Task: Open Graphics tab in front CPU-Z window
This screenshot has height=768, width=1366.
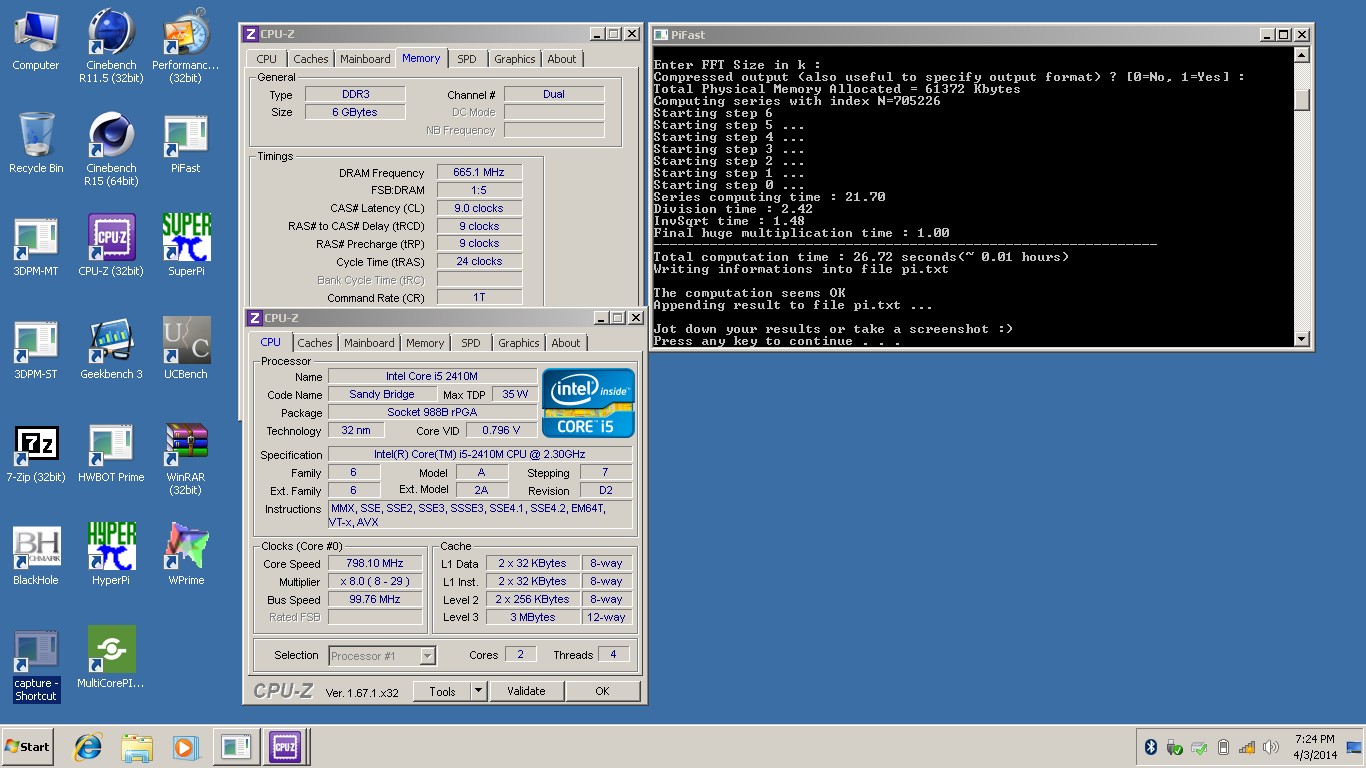Action: (x=519, y=343)
